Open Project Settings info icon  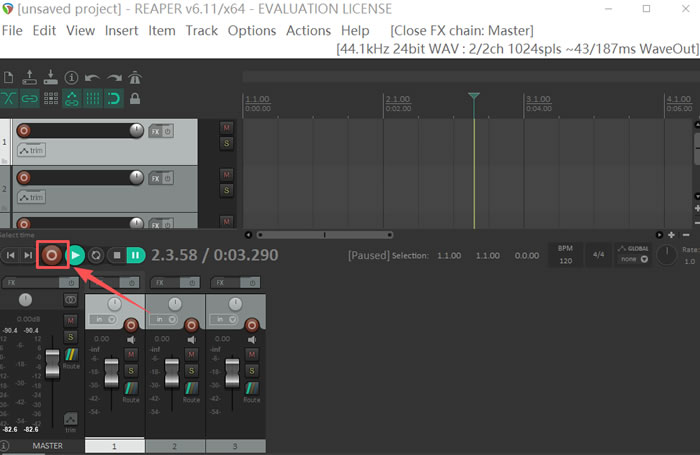click(x=70, y=77)
